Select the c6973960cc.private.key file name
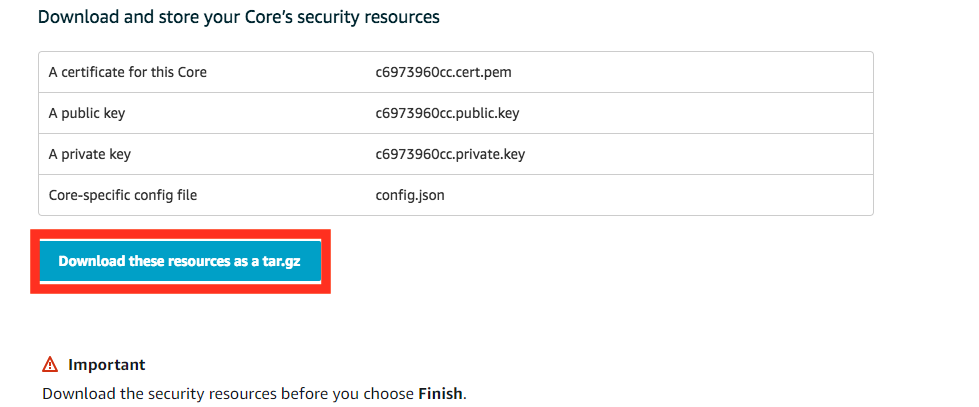Screen dimensions: 979x407 450,154
